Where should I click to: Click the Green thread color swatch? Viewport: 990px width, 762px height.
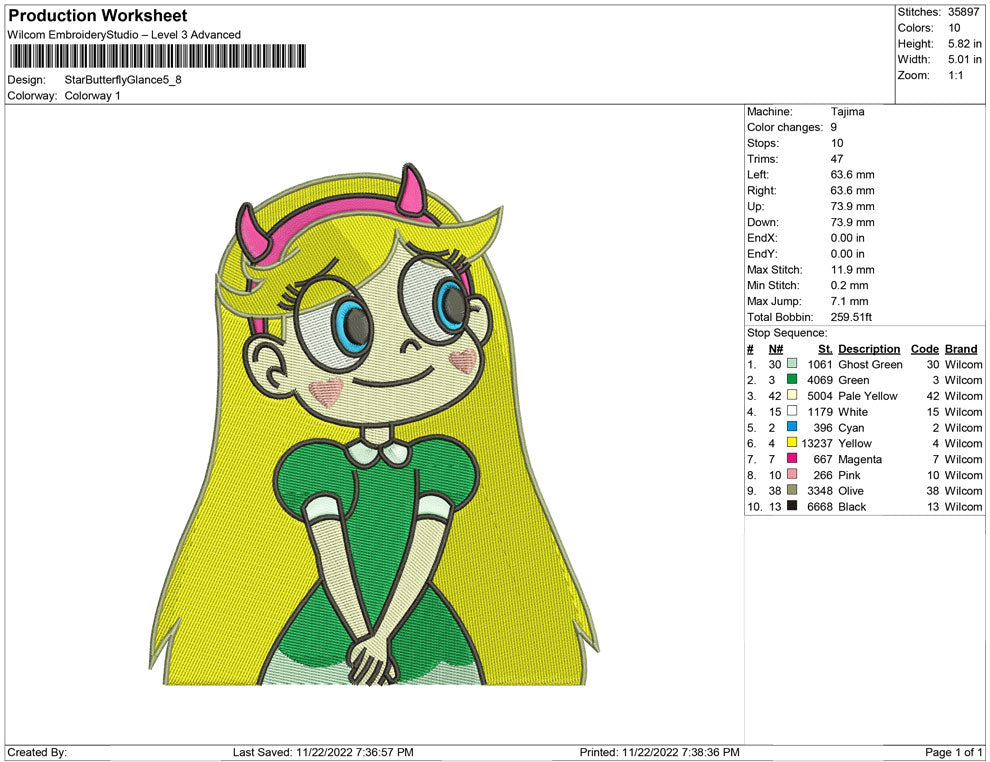tap(792, 379)
